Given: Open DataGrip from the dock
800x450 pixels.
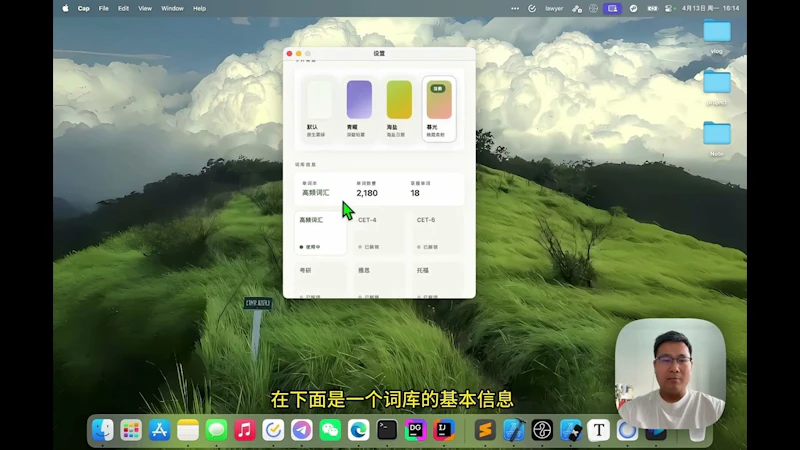Looking at the screenshot, I should click(415, 430).
